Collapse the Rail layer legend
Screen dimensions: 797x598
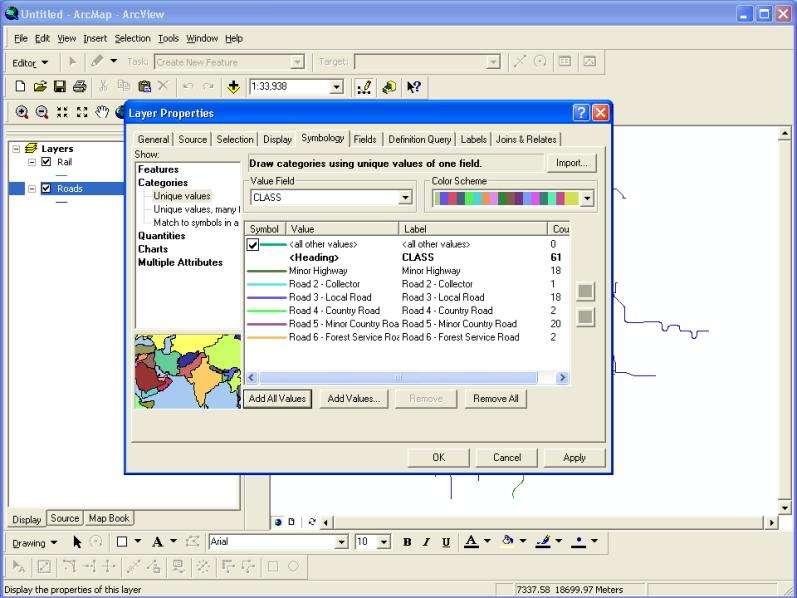pos(32,162)
